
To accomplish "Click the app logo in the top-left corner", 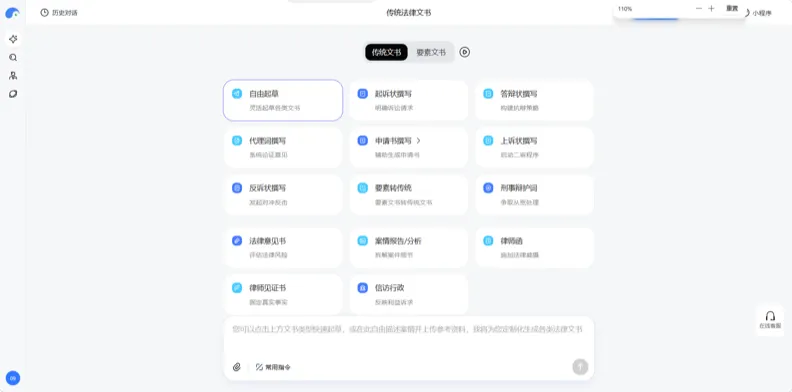I will [x=12, y=14].
